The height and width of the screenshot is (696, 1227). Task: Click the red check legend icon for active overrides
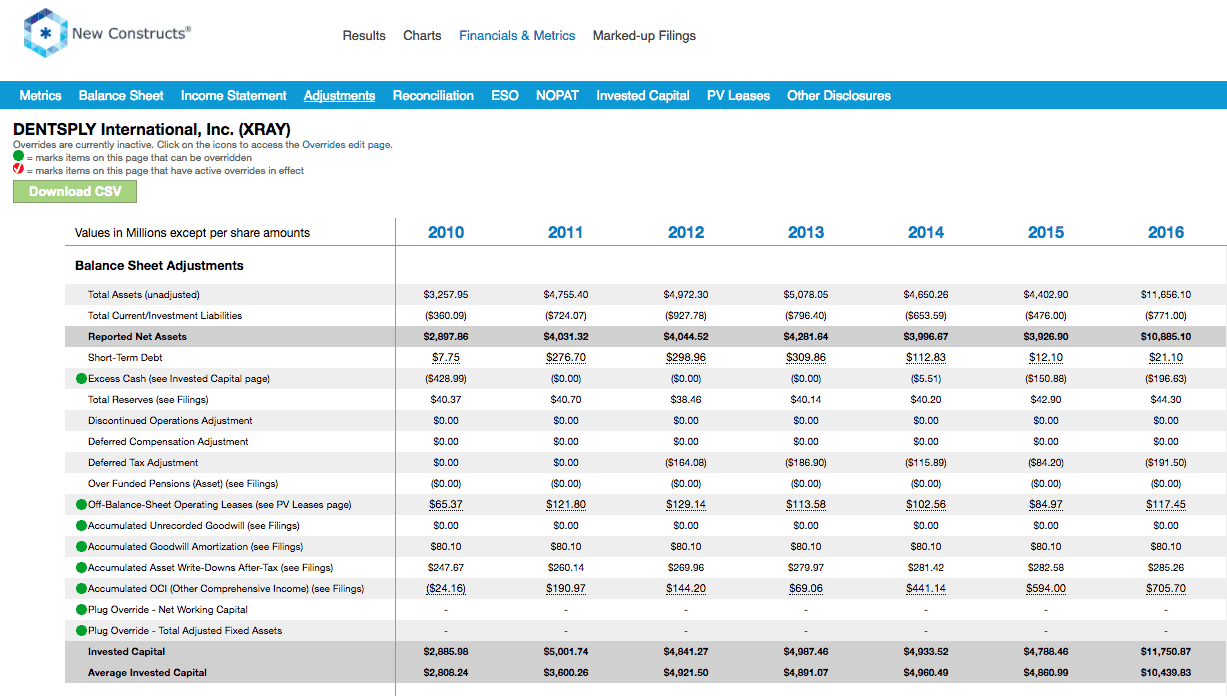click(18, 170)
